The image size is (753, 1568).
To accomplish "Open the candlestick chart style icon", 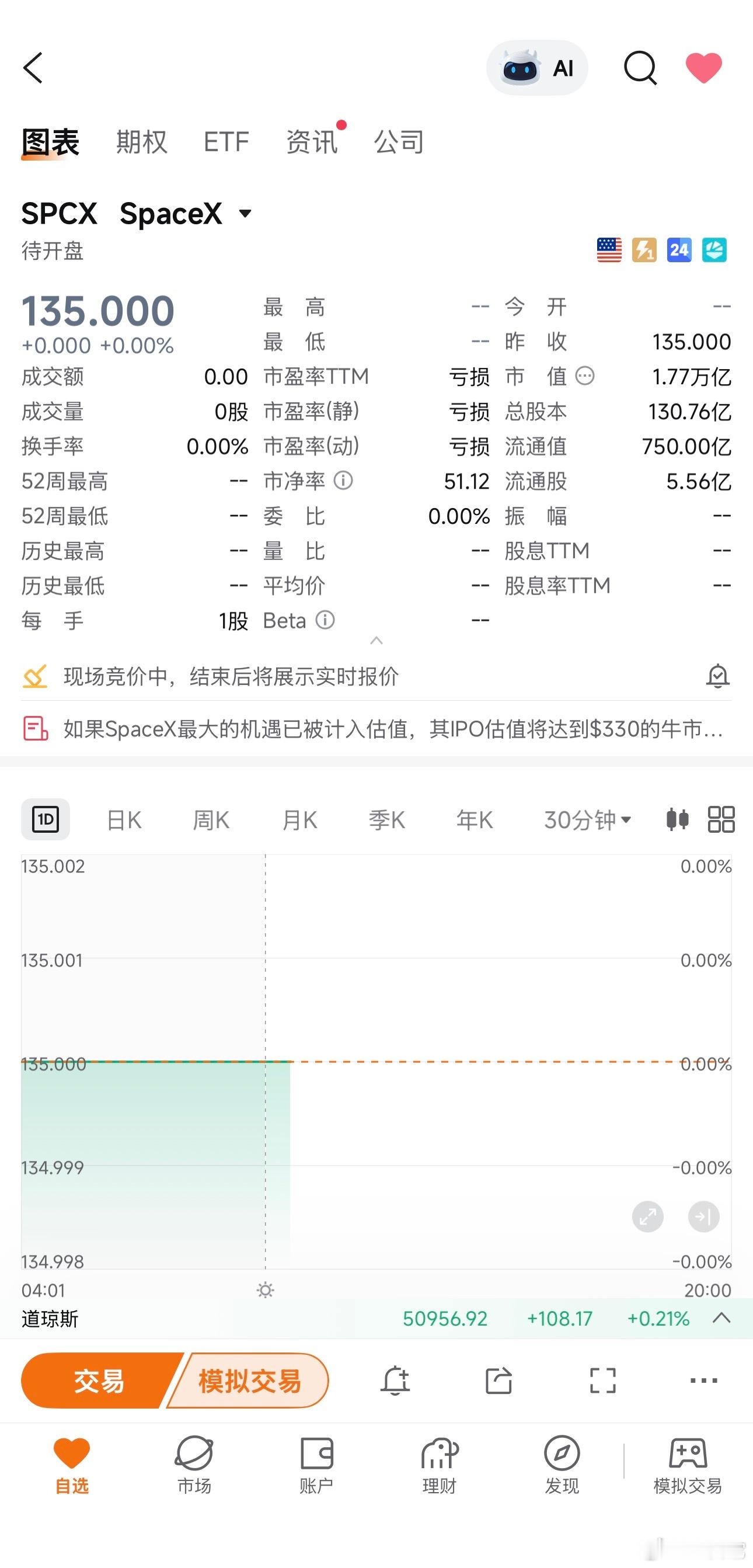I will click(677, 819).
